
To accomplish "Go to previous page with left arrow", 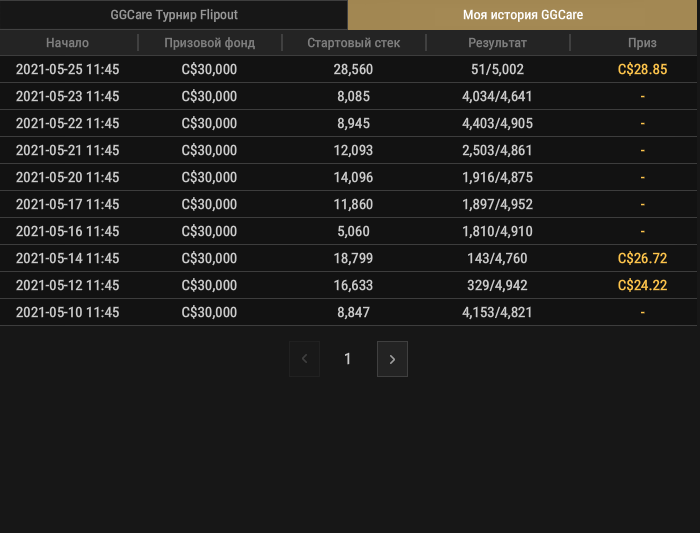I will point(304,359).
